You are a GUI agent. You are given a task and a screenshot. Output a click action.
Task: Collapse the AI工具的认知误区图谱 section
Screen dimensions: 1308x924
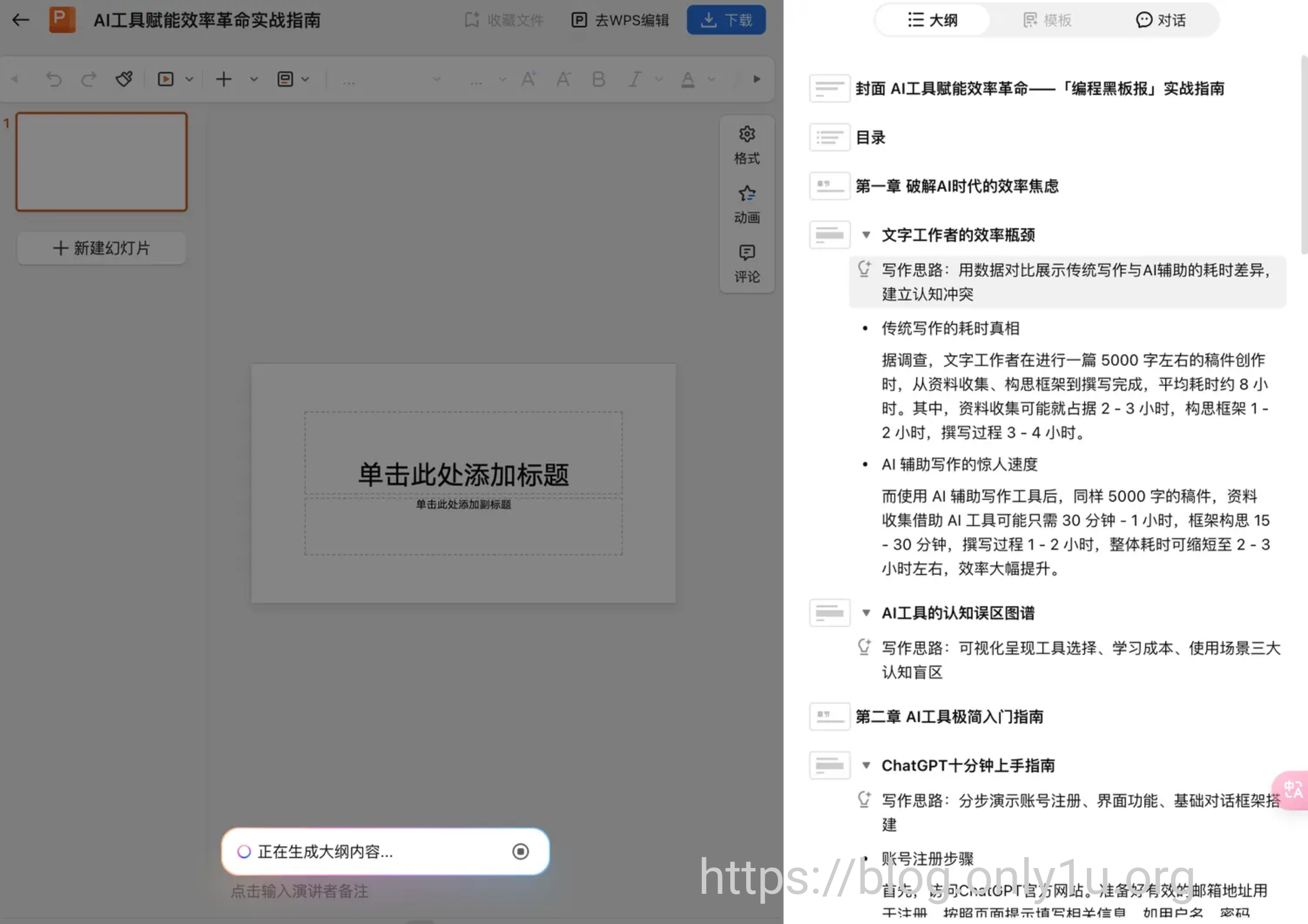(x=866, y=613)
